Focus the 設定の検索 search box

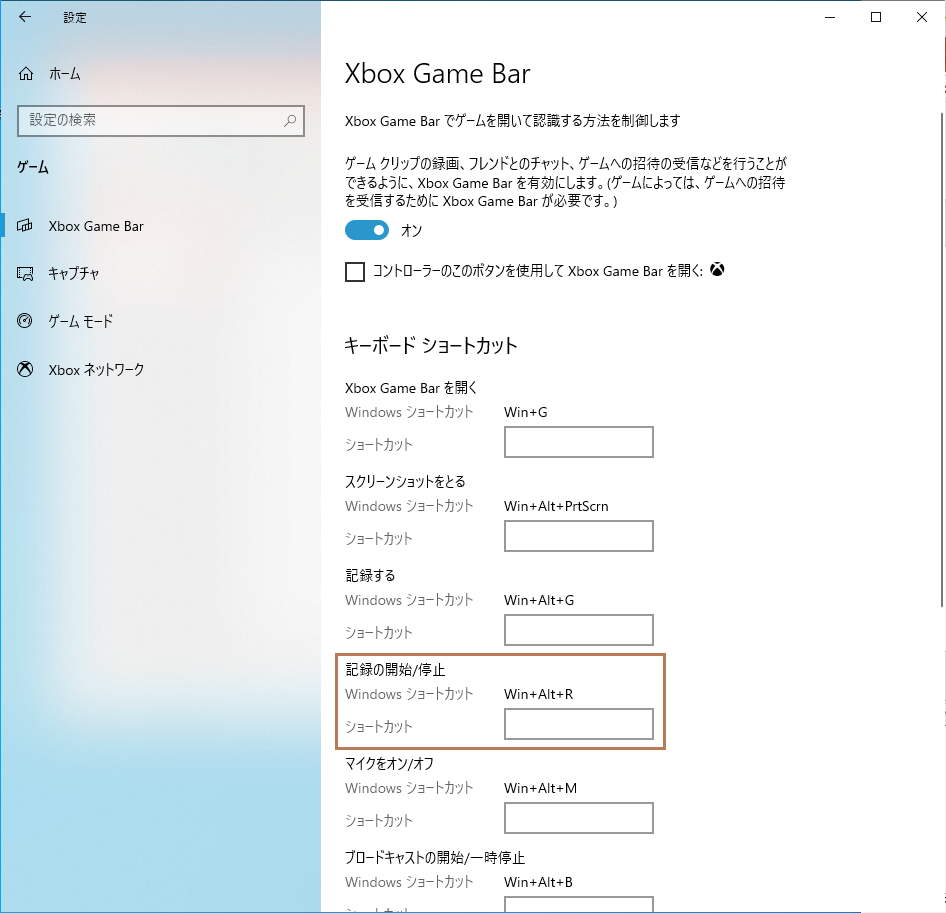pos(160,121)
